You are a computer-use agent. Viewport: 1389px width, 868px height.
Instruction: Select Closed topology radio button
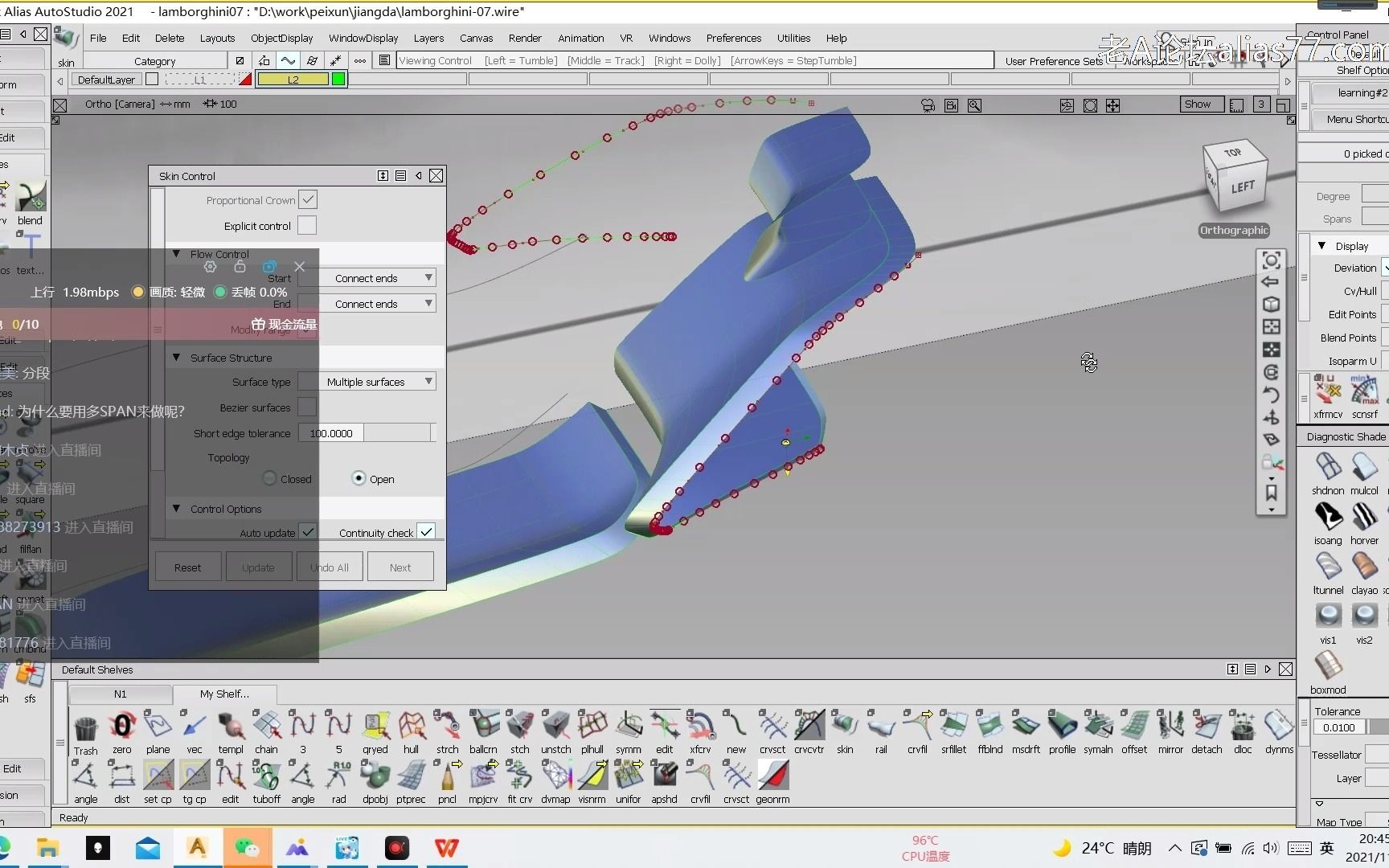270,478
